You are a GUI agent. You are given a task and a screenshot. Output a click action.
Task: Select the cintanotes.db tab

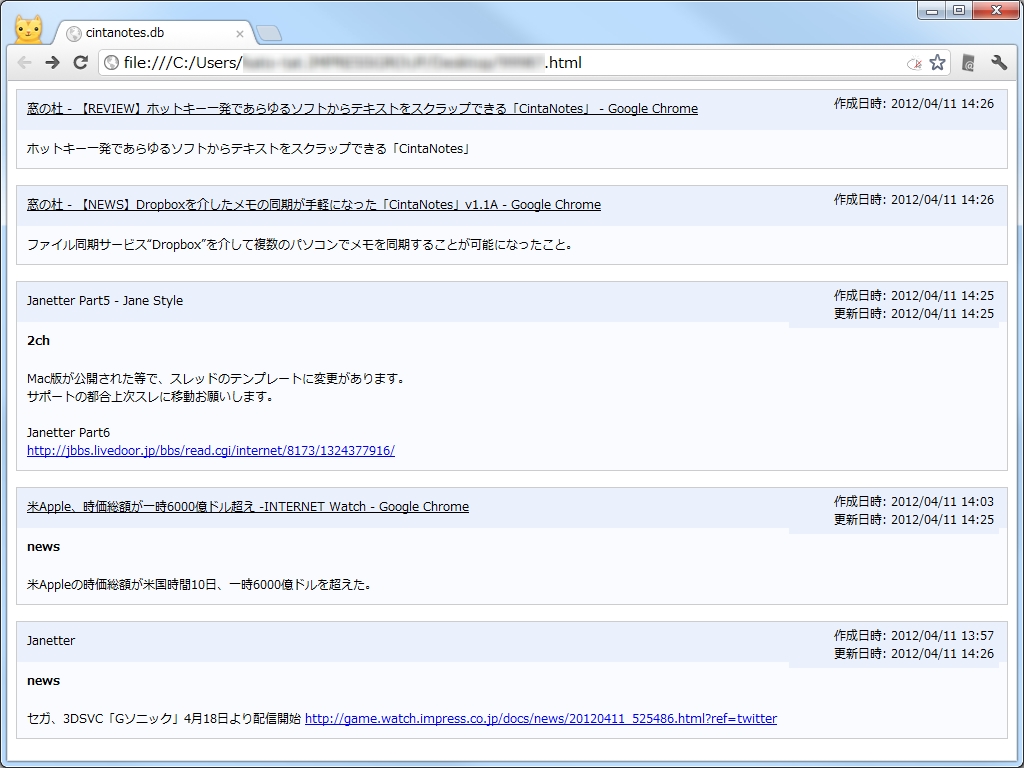click(140, 31)
